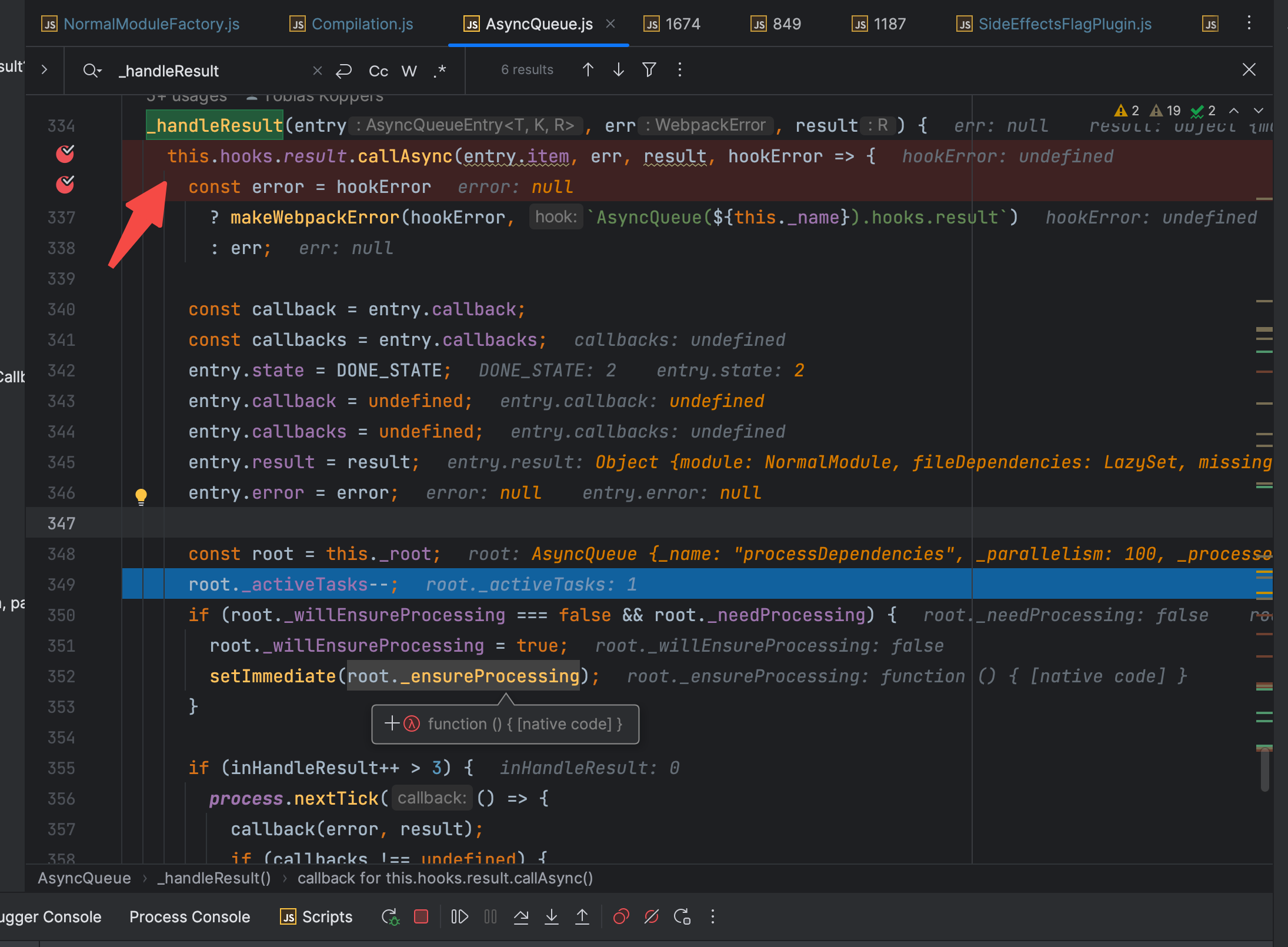Go to next search occurrence
Viewport: 1288px width, 947px height.
click(x=618, y=70)
